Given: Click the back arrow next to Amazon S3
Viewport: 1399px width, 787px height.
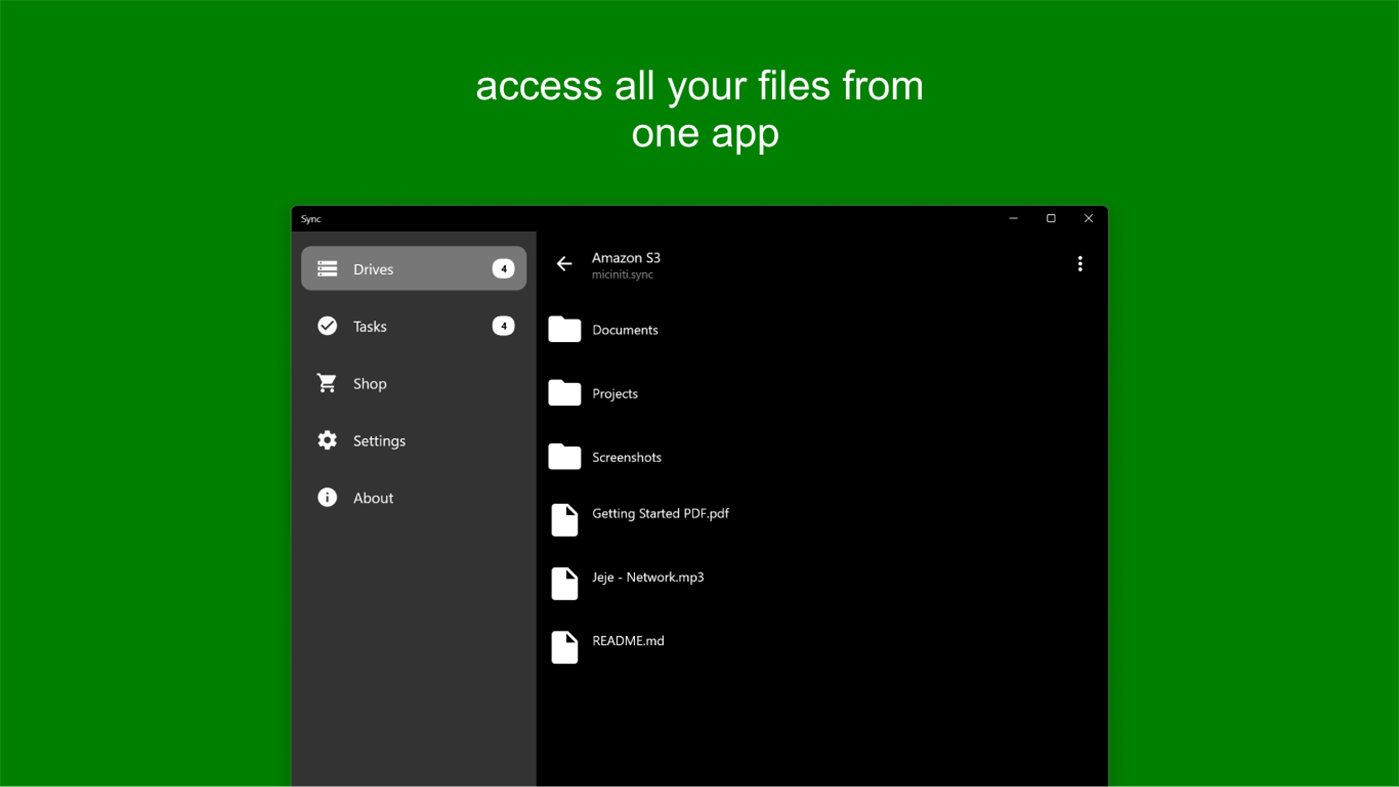Looking at the screenshot, I should tap(563, 263).
